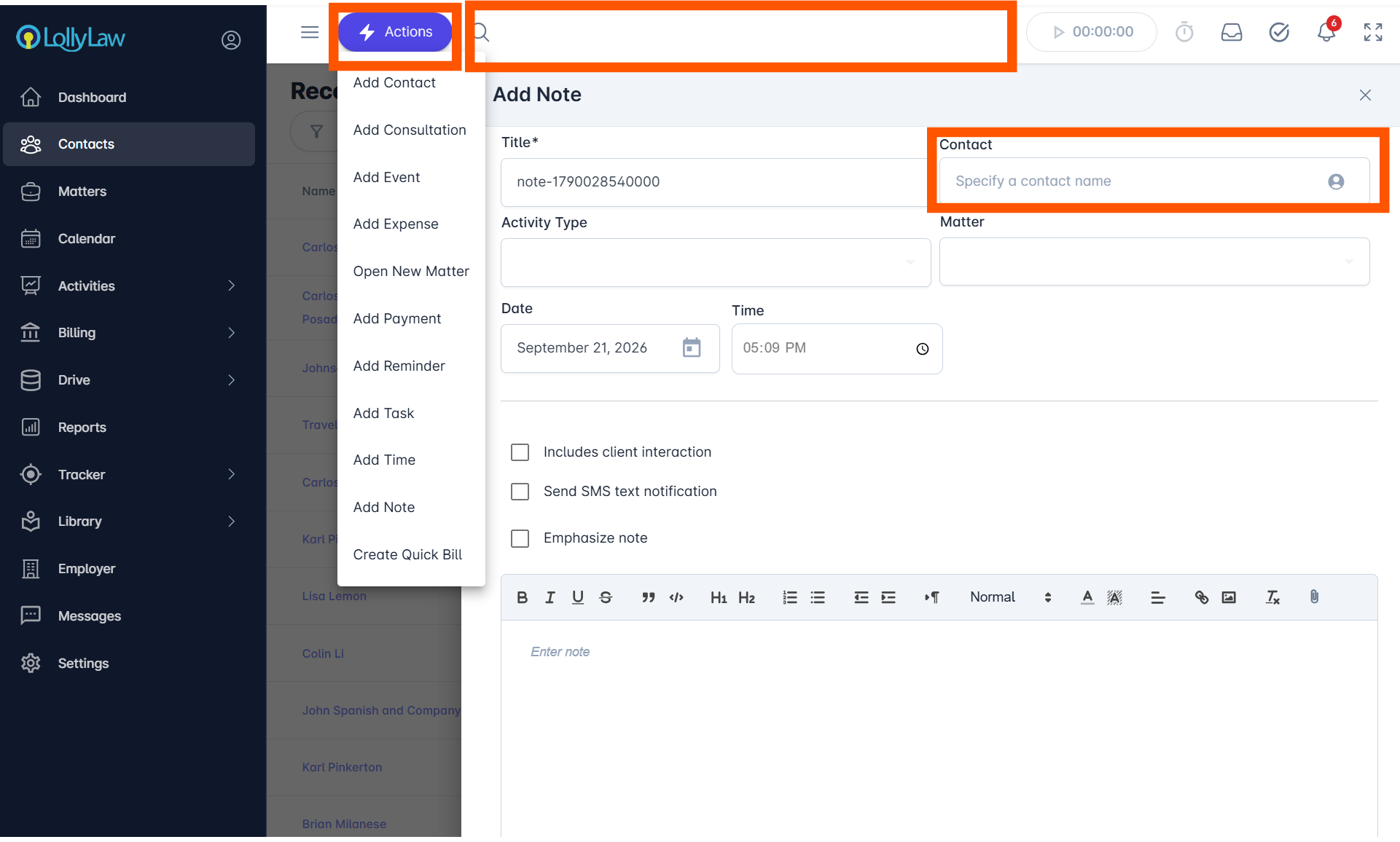Enable Send SMS text notification
This screenshot has width=1400, height=842.
point(520,492)
